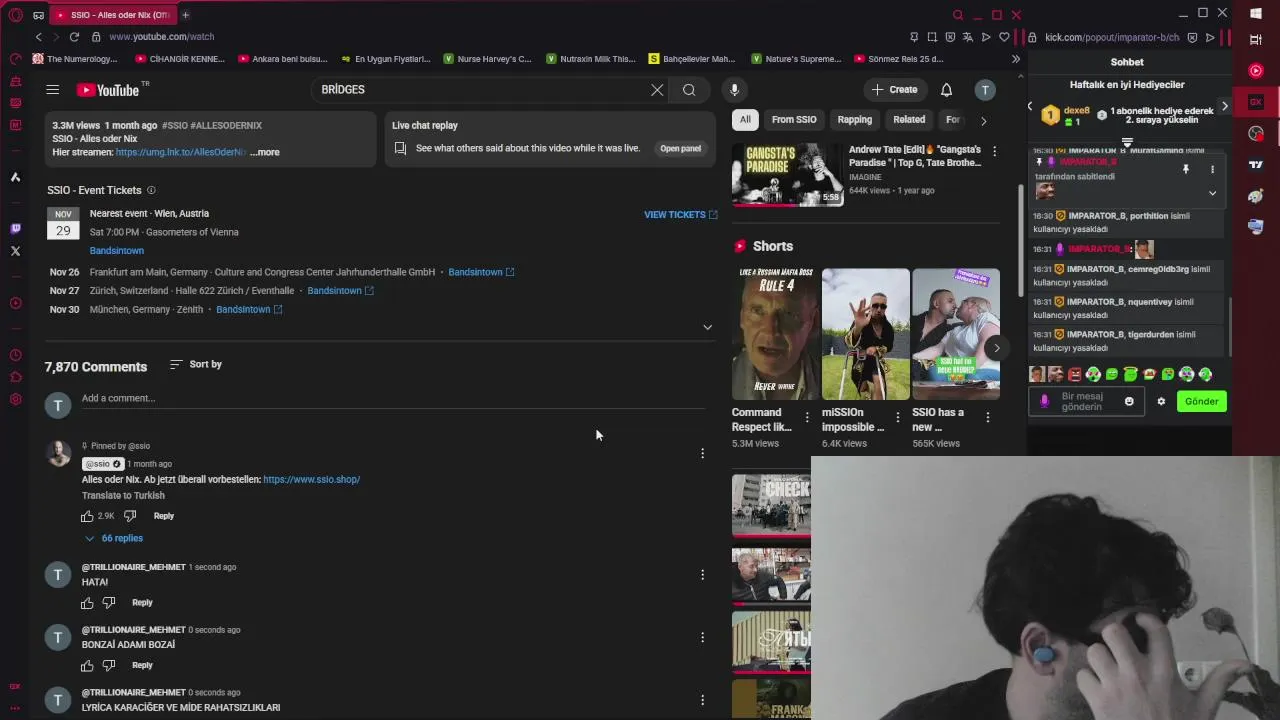This screenshot has height=720, width=1280.
Task: Clear the BRIDGES search text with X
Action: point(657,90)
